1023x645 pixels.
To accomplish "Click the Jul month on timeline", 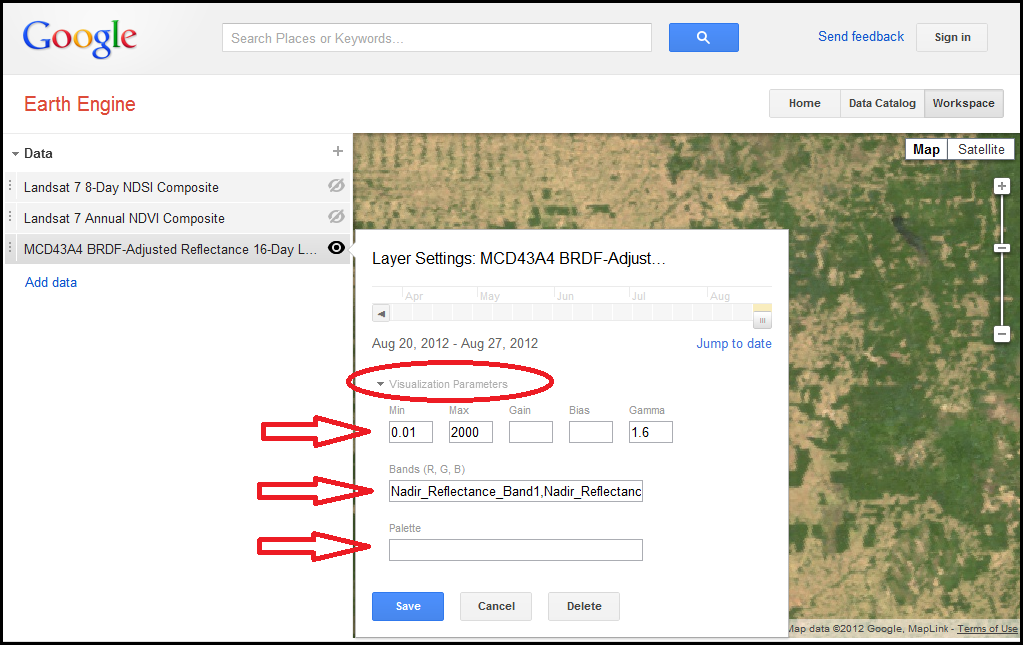I will coord(638,296).
